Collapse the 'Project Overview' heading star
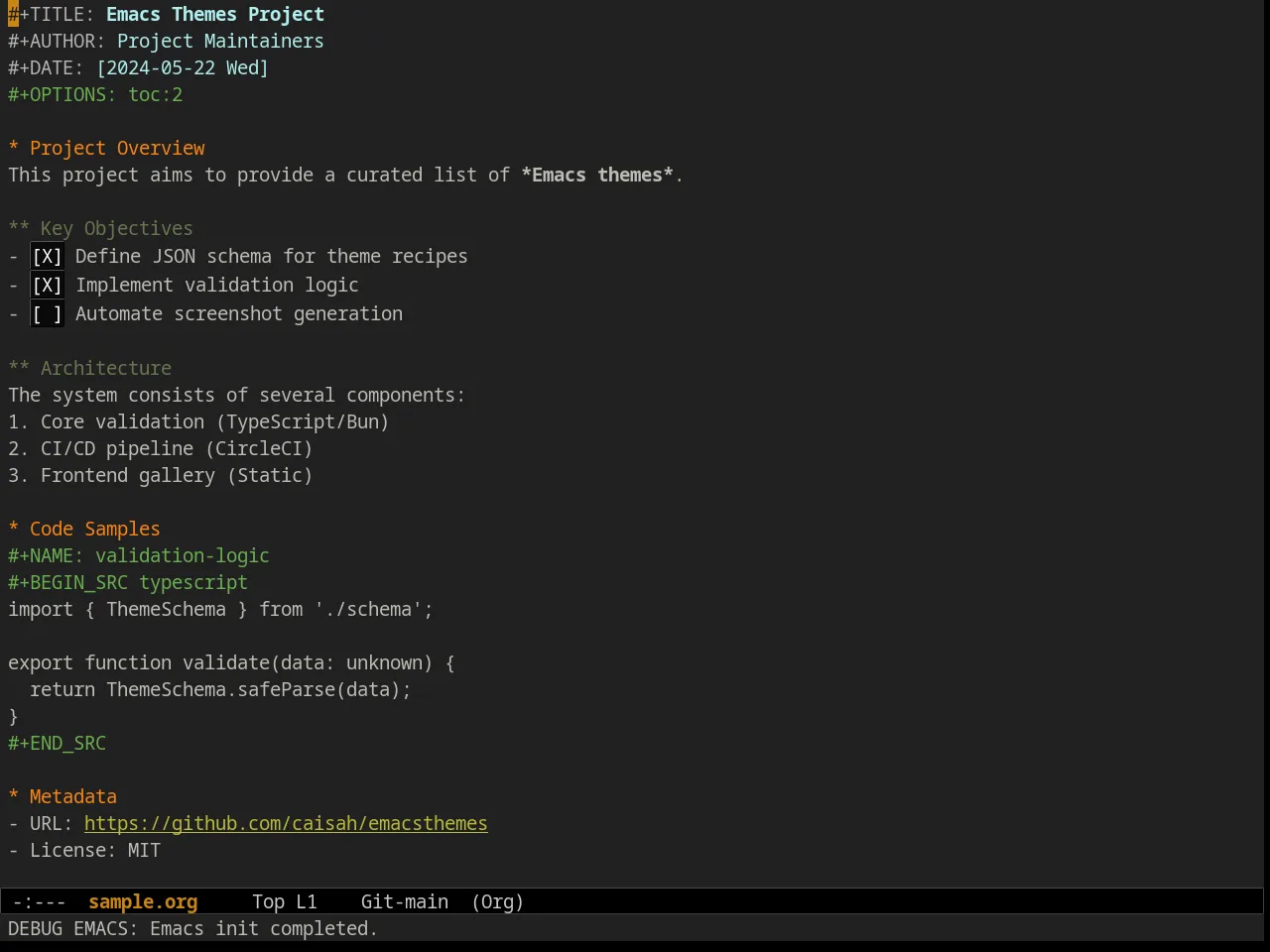The width and height of the screenshot is (1270, 952). tap(14, 148)
